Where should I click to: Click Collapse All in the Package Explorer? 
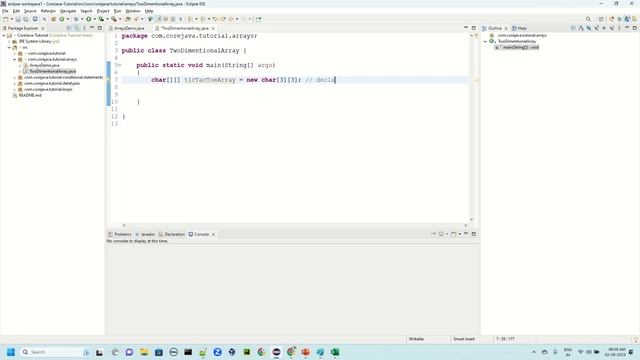(x=69, y=28)
